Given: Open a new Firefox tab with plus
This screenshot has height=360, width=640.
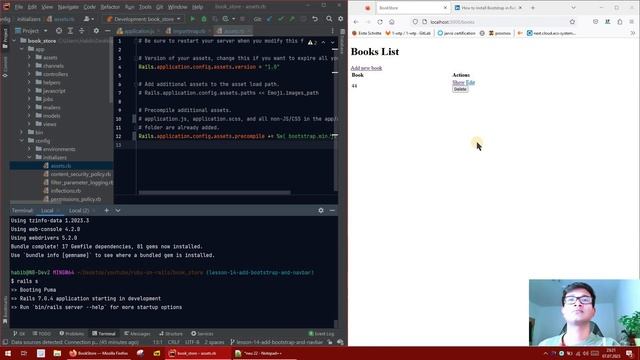Looking at the screenshot, I should pos(533,8).
